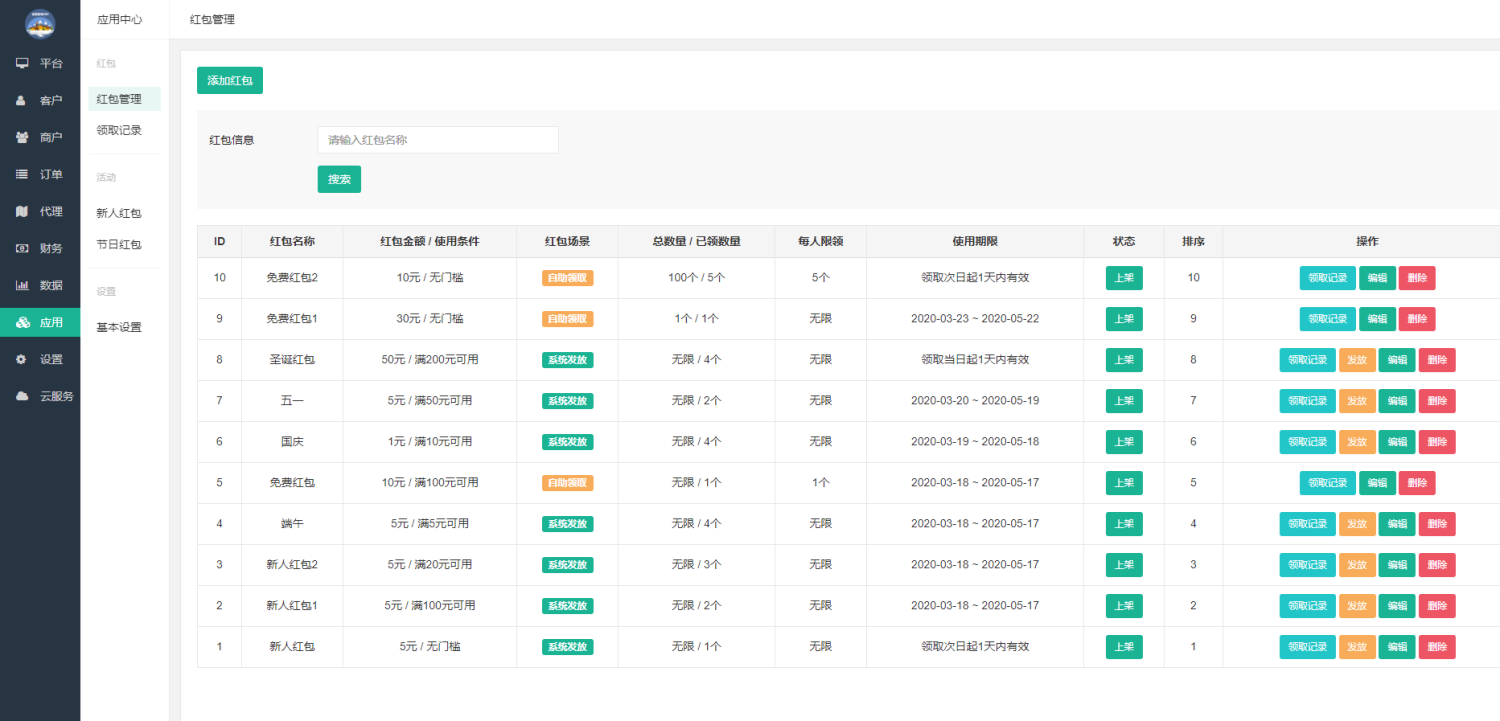Click the date range 2020-03-23 ~ 2020-05-22
1500x721 pixels.
[975, 319]
